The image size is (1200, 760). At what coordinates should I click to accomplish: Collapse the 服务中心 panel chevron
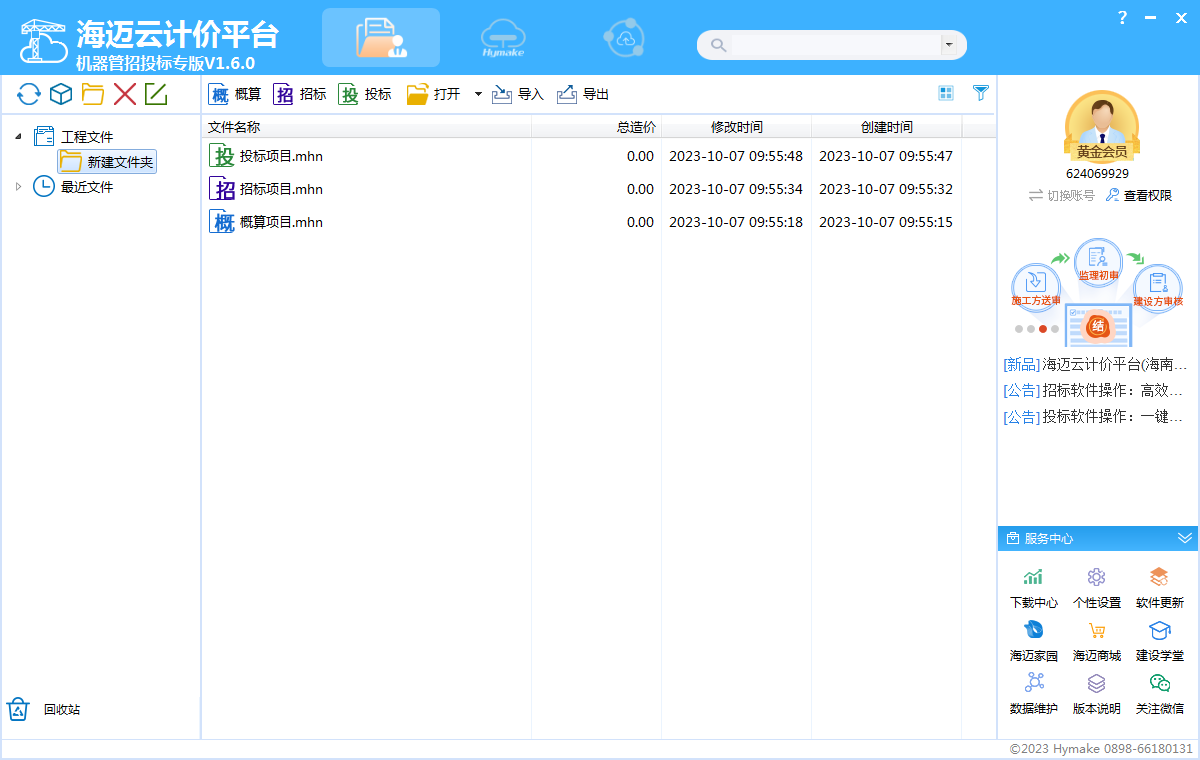pos(1185,538)
